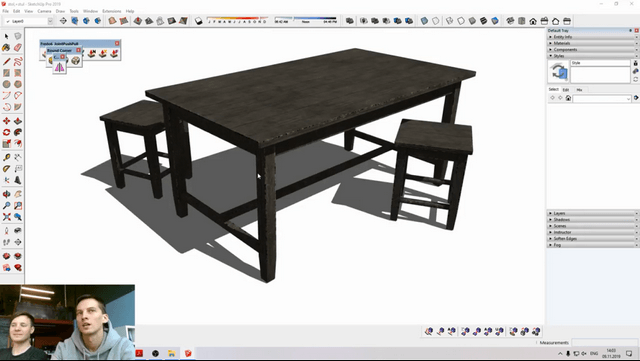Activate the Push/Pull tool
Screen dimensions: 640x361
click(18, 121)
